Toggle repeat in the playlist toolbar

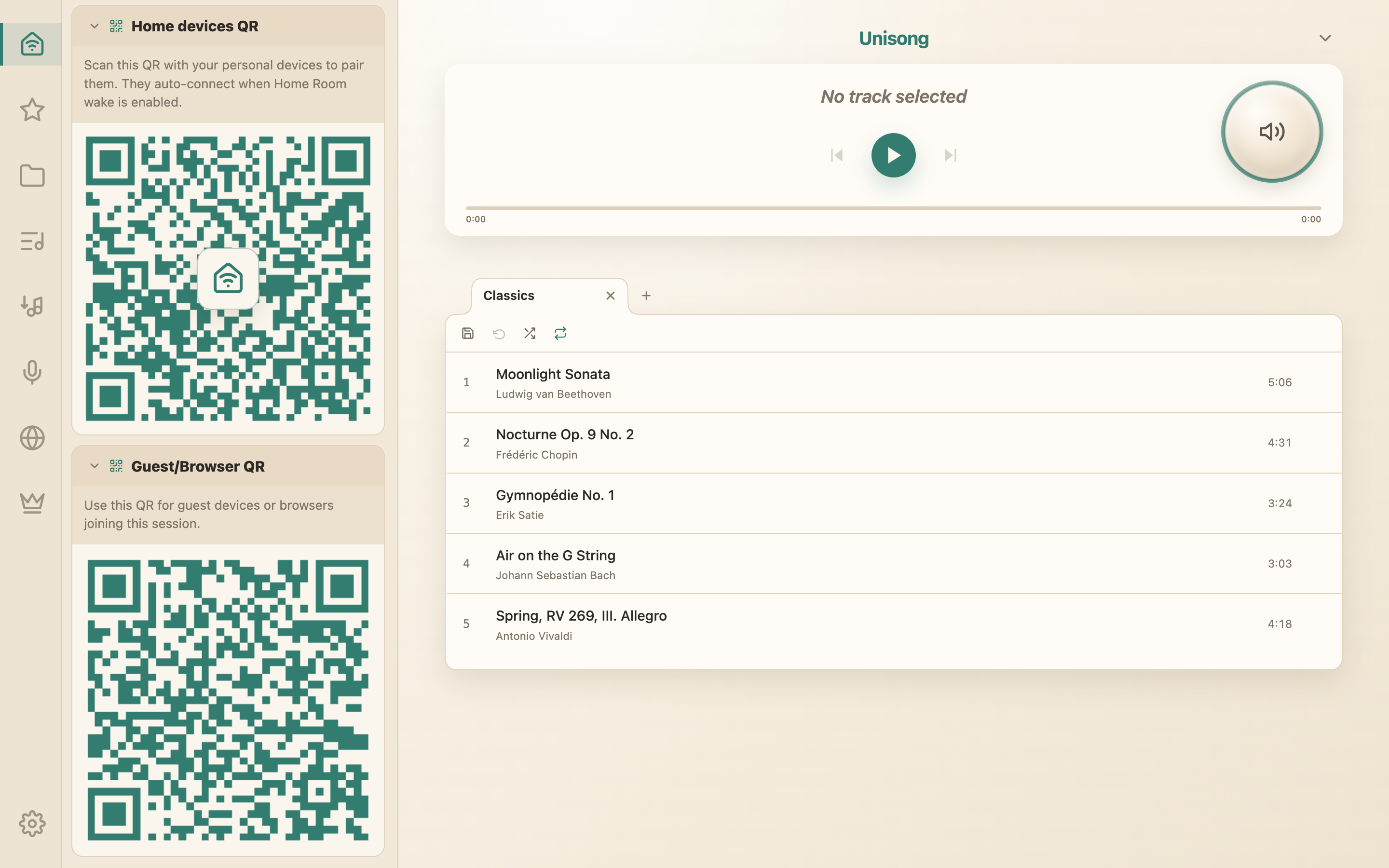[561, 334]
